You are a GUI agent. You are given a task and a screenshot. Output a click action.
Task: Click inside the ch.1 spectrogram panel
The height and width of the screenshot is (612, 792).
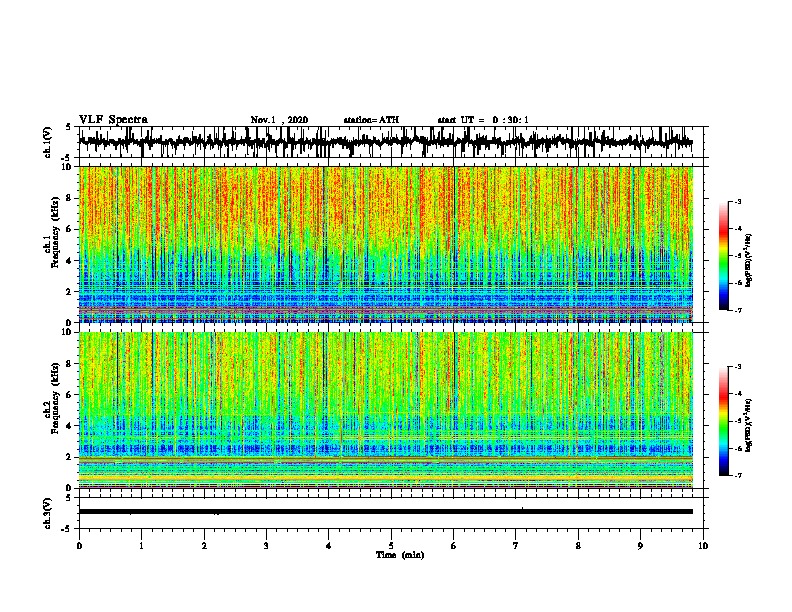385,244
